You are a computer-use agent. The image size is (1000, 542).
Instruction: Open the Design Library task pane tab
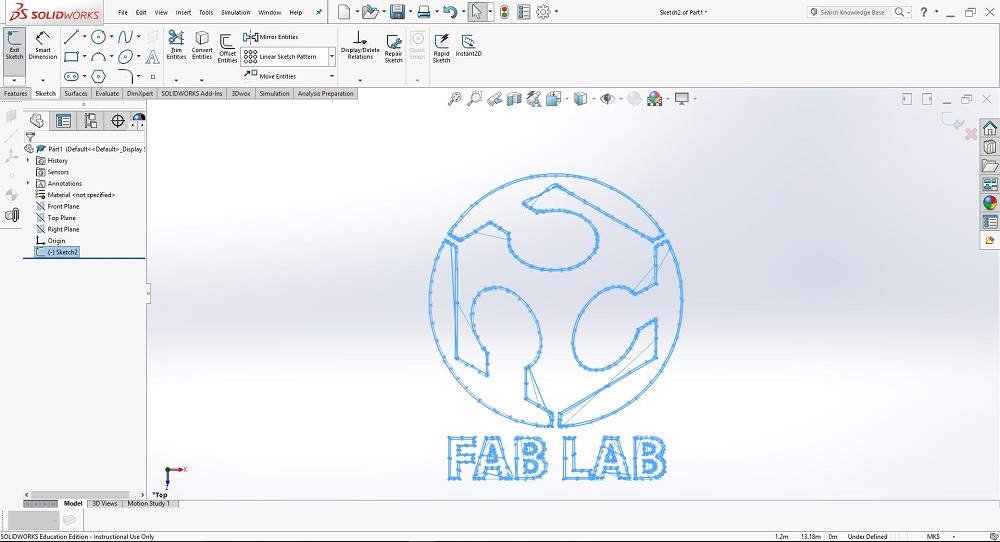[x=989, y=147]
